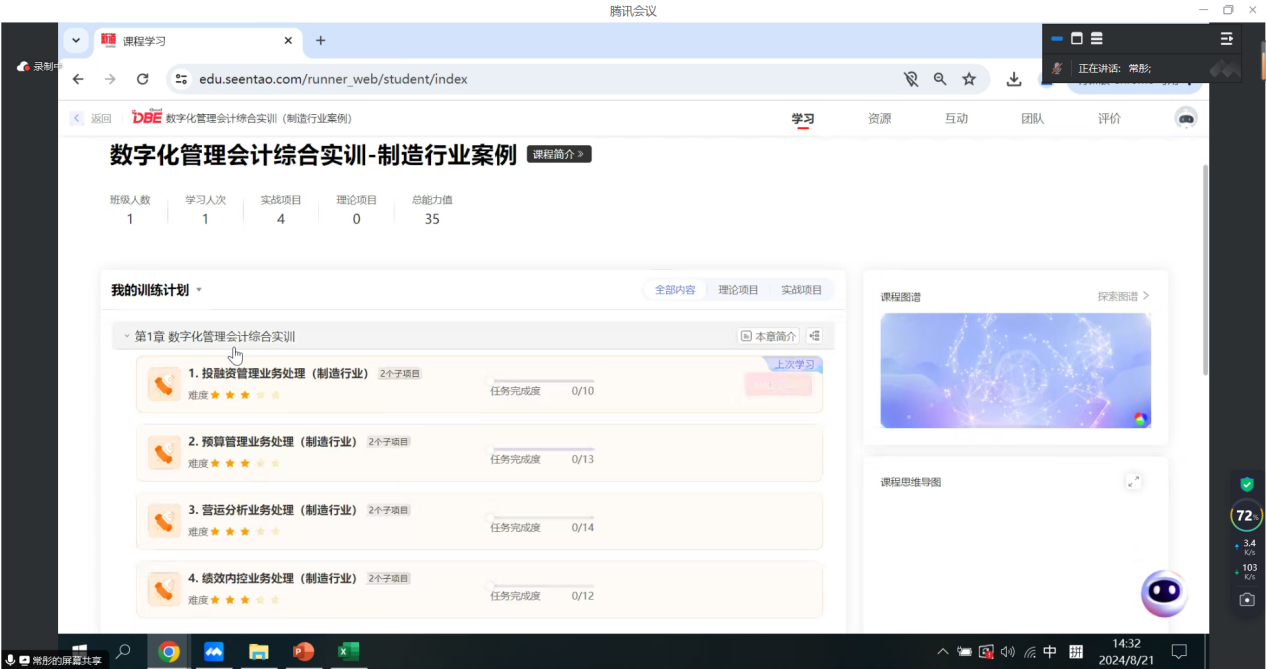1266x669 pixels.
Task: Open the AI assistant floating bubble
Action: pyautogui.click(x=1163, y=594)
